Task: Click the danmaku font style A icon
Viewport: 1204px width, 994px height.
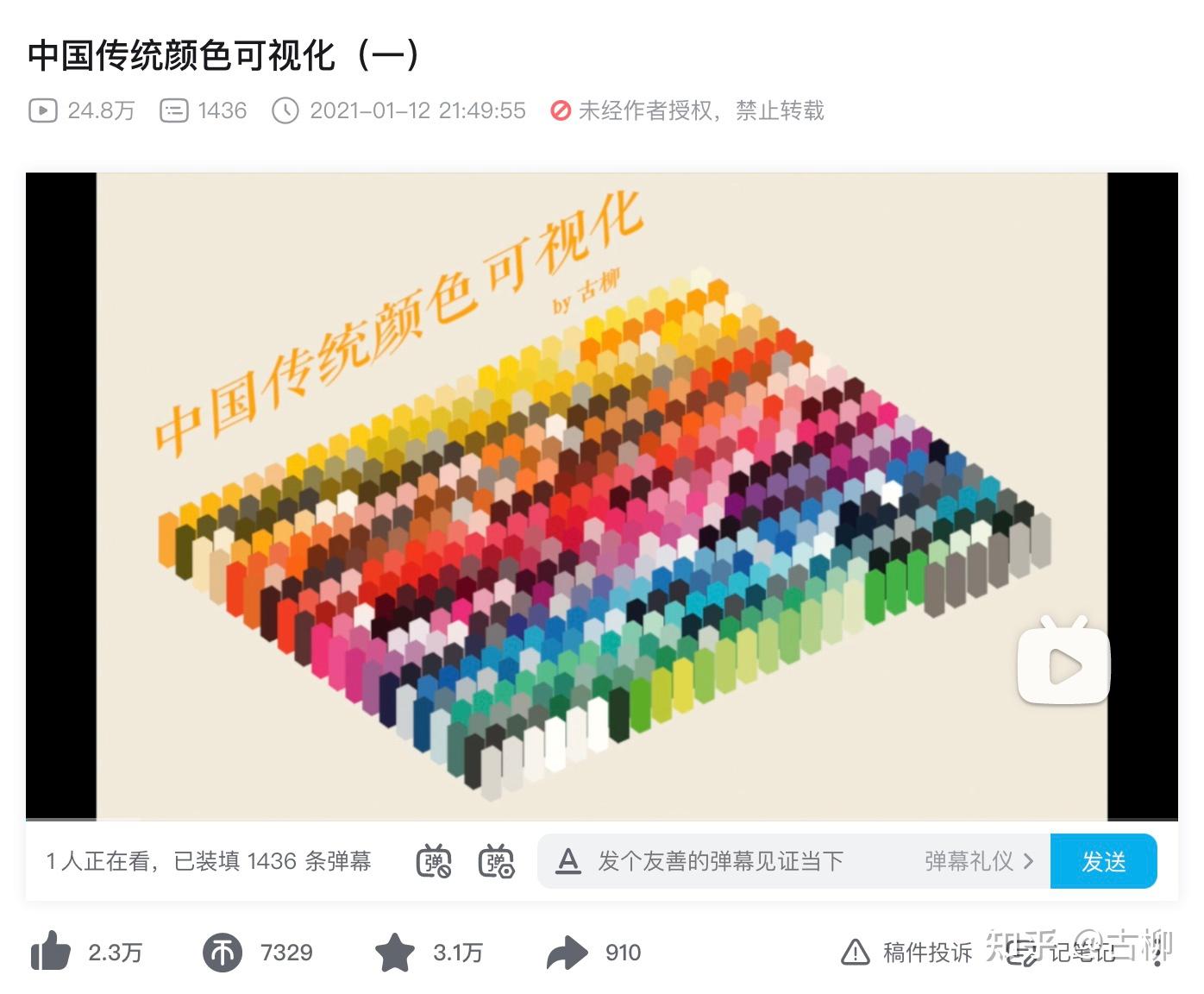Action: pos(568,861)
